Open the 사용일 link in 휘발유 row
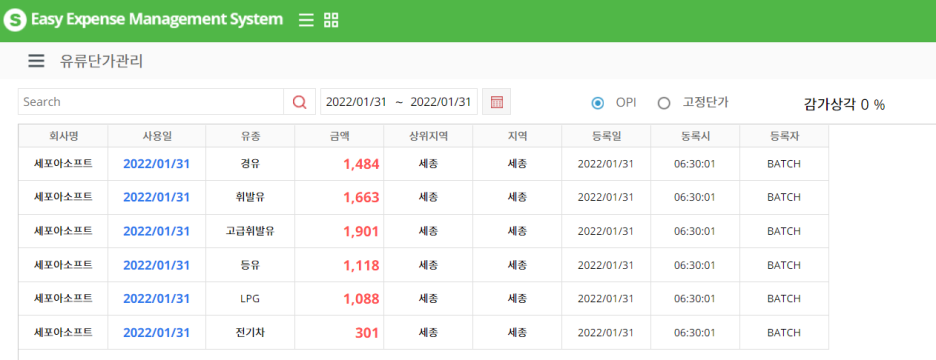936x360 pixels. 156,198
